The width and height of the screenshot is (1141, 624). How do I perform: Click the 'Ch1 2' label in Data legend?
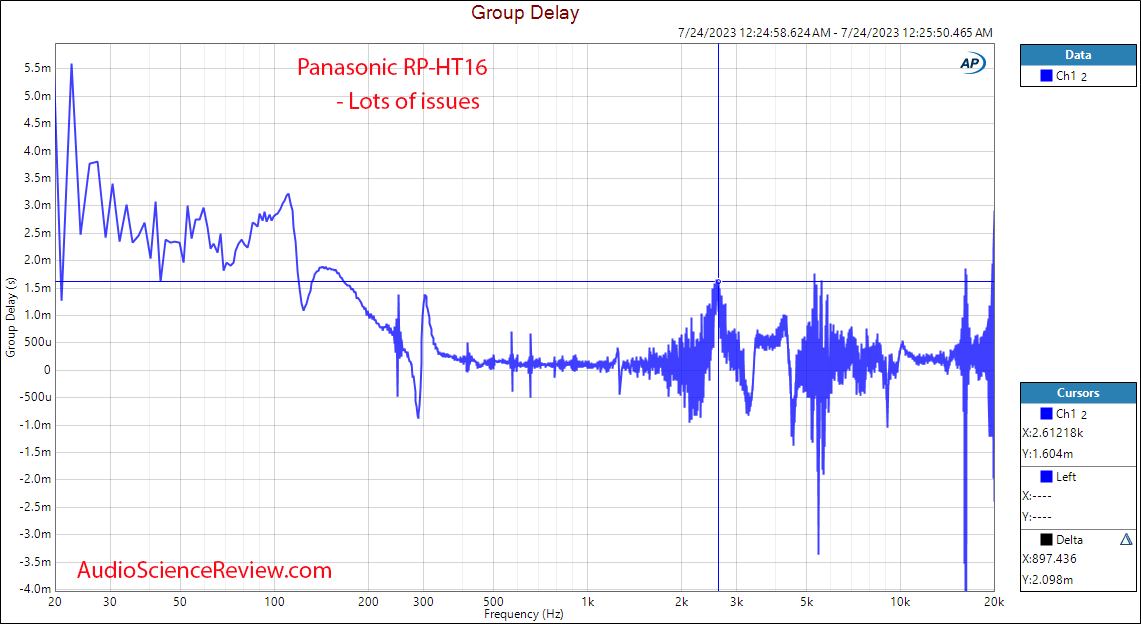tap(1072, 76)
